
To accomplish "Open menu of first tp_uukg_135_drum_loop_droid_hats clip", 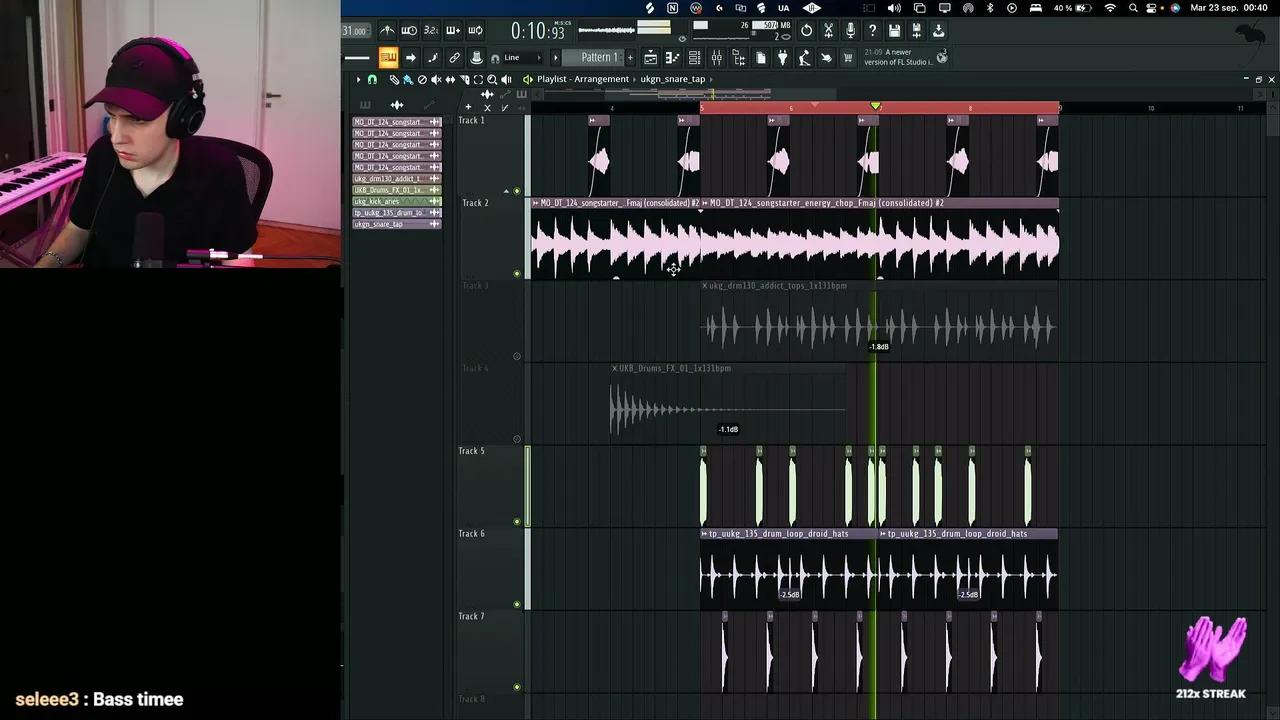I will click(x=704, y=534).
